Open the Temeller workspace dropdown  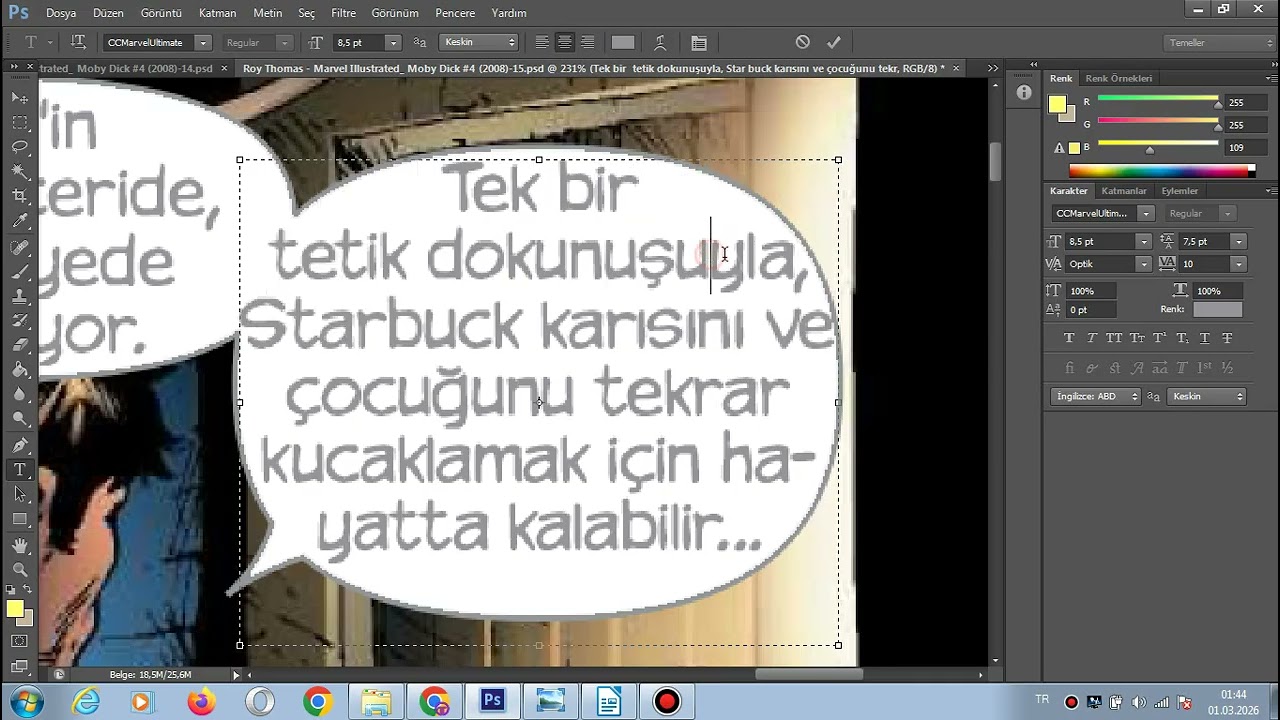point(1220,42)
